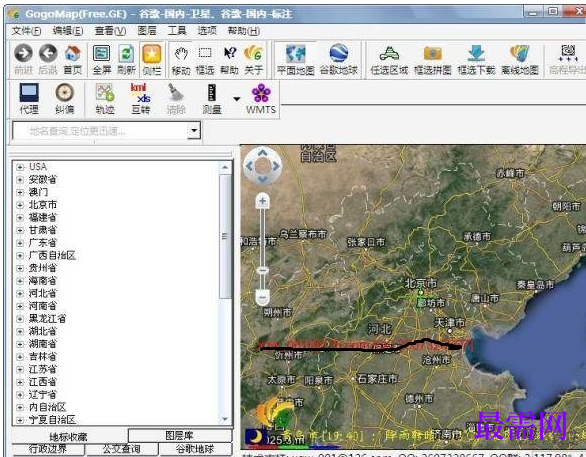Click the map zoom out minus button
The width and height of the screenshot is (586, 457).
click(262, 297)
